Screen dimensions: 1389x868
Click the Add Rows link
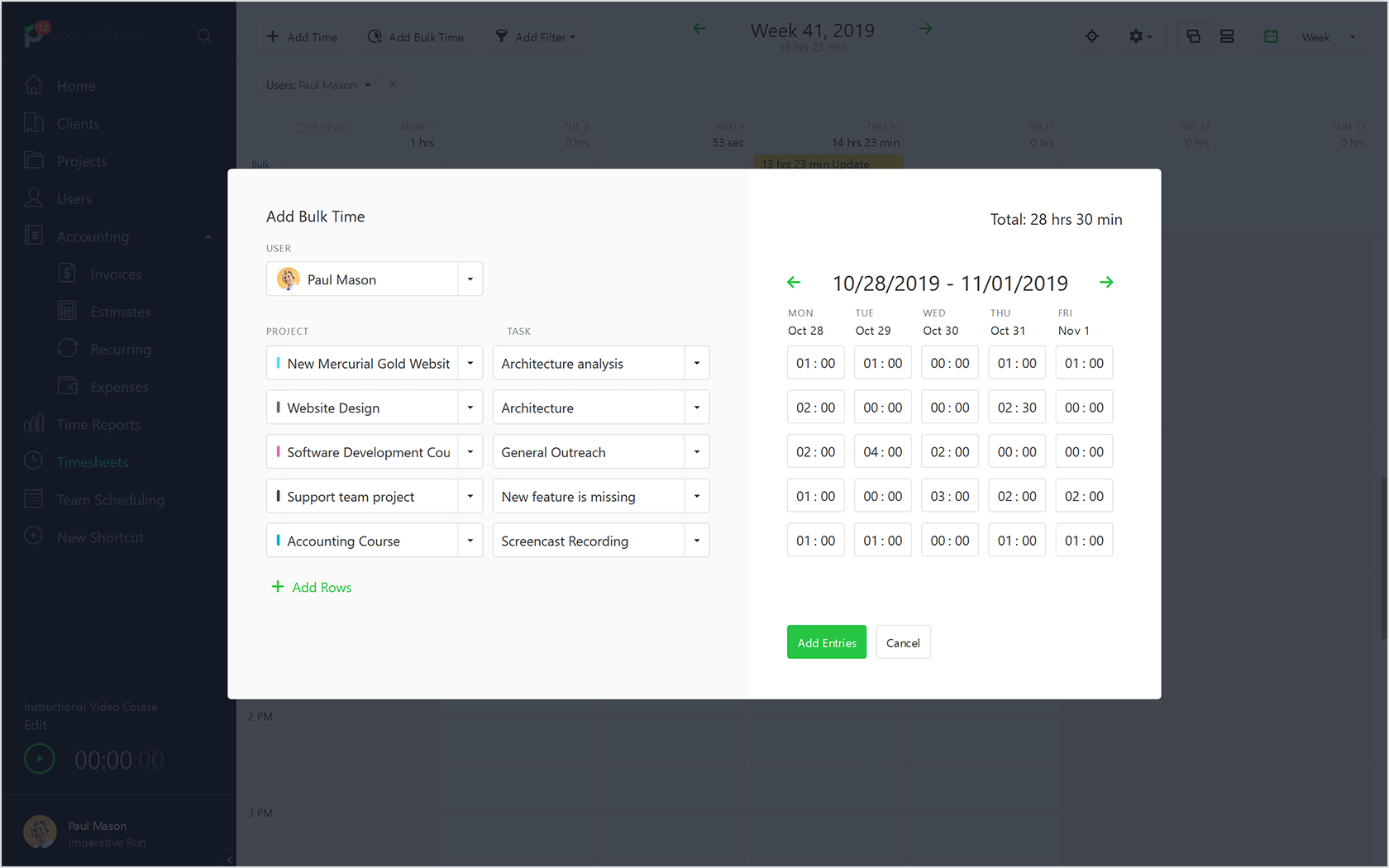point(312,587)
